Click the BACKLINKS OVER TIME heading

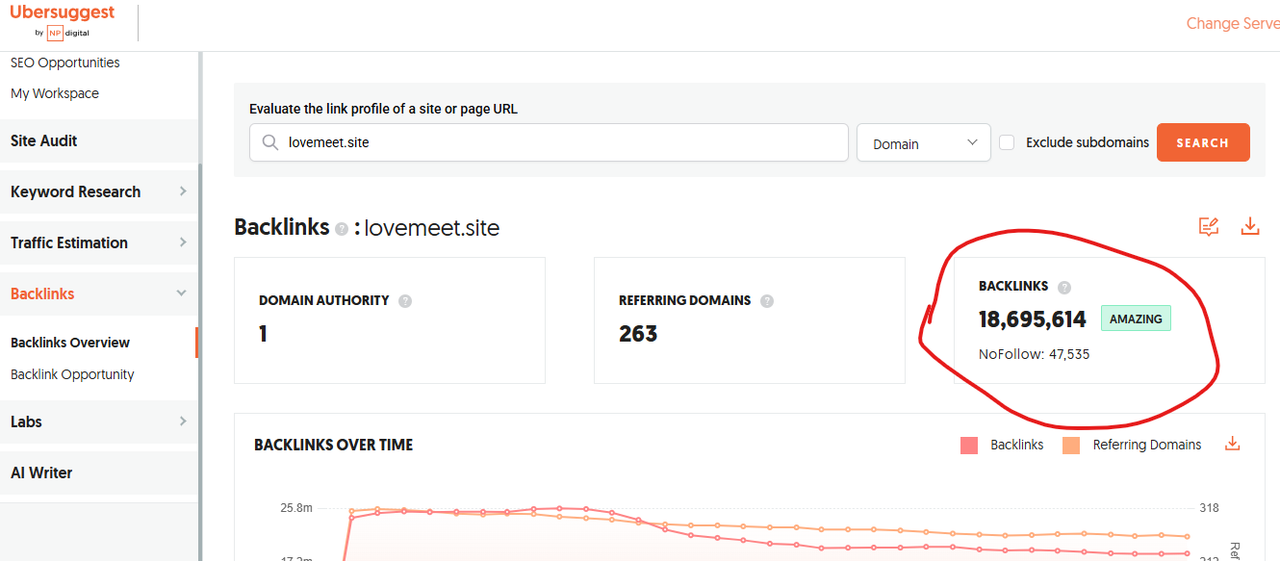point(333,445)
